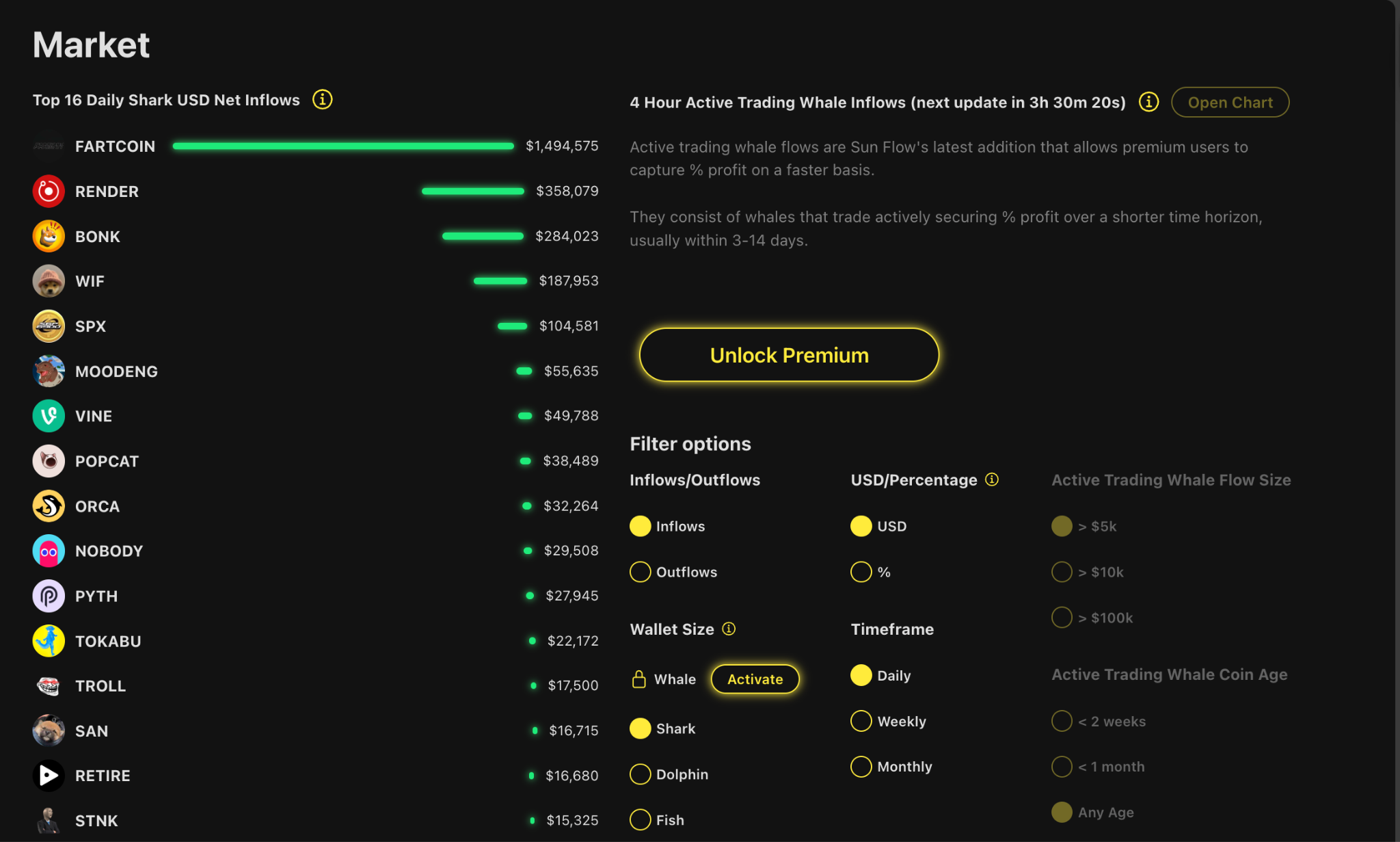Click the ORCA row name
This screenshot has width=1400, height=842.
[97, 506]
